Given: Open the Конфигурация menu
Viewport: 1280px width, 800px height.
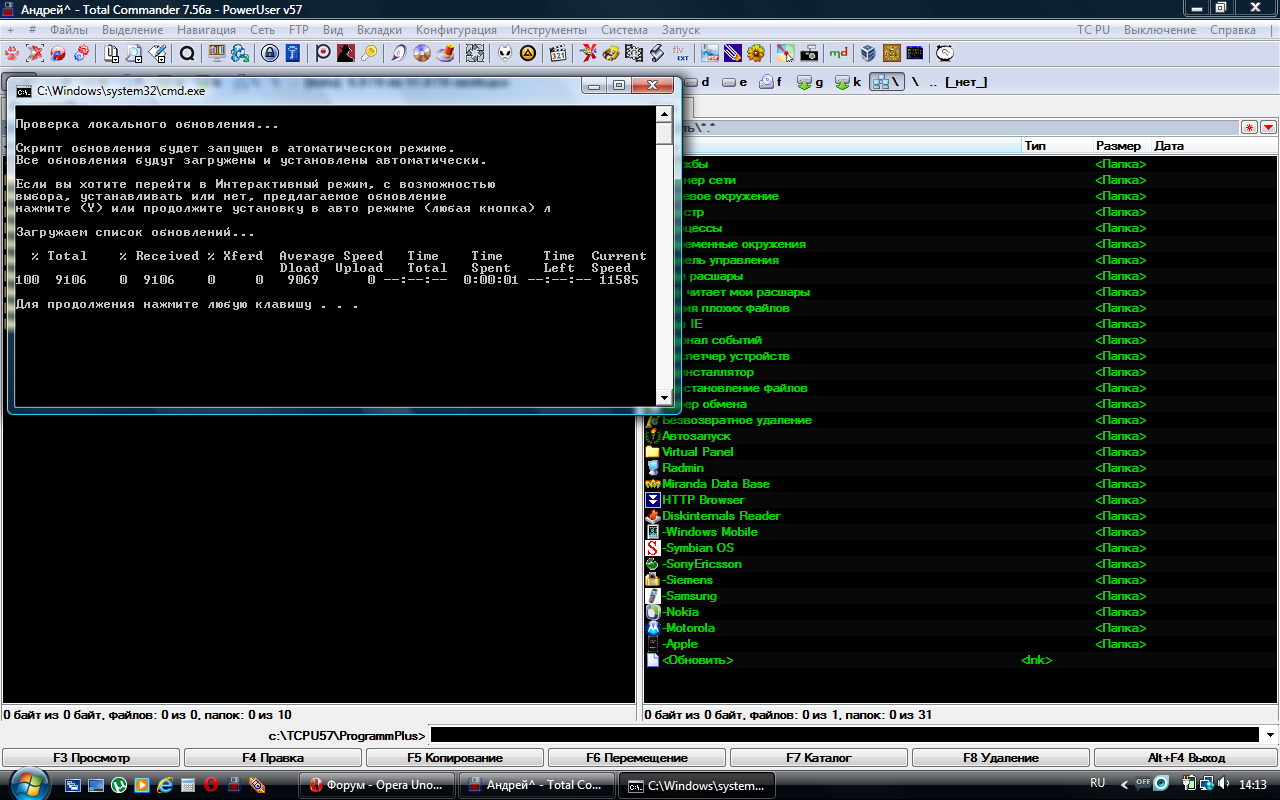Looking at the screenshot, I should [x=456, y=30].
